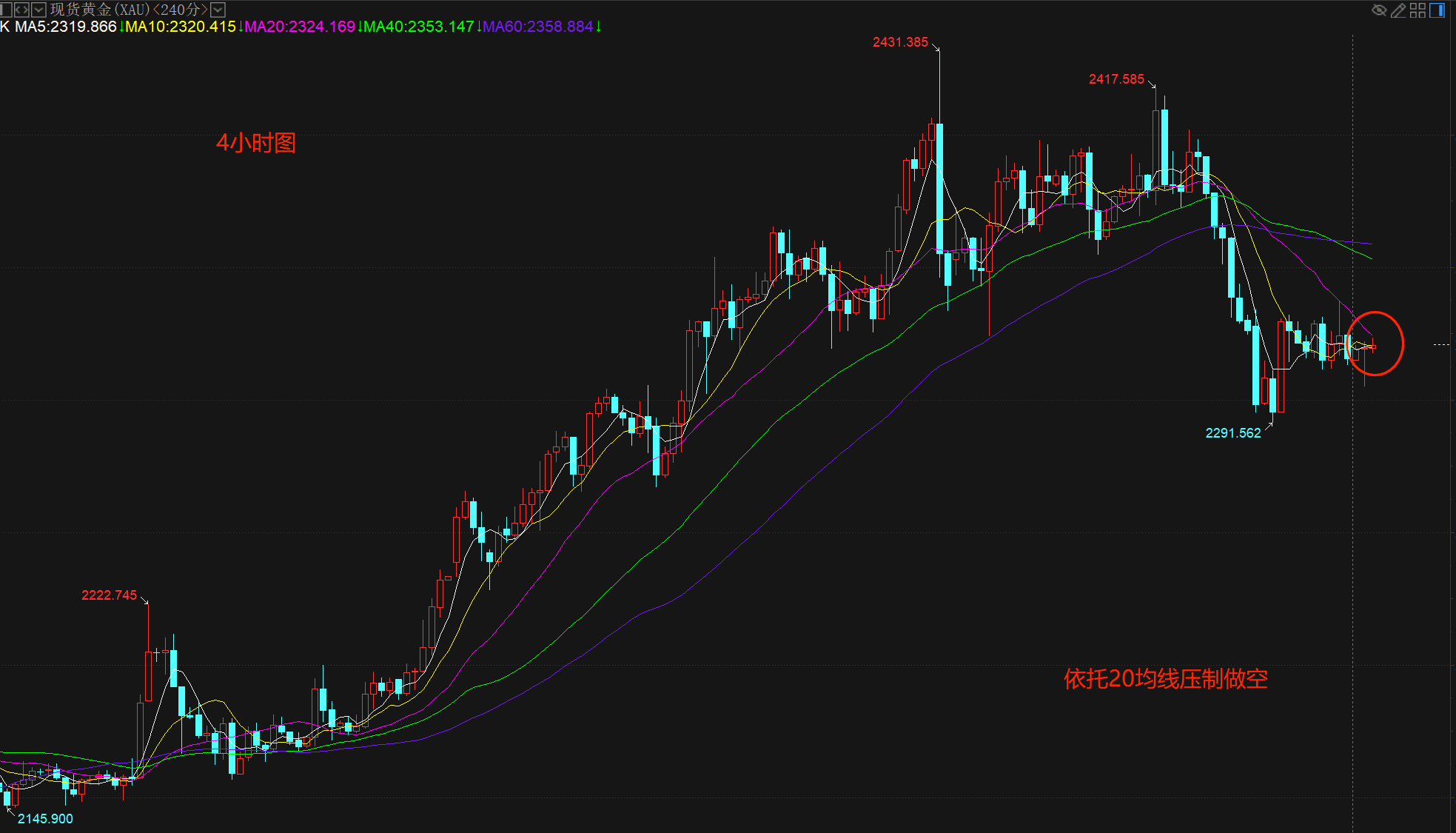The height and width of the screenshot is (833, 1456).
Task: Click the 2417.585 peak price label
Action: [1116, 79]
